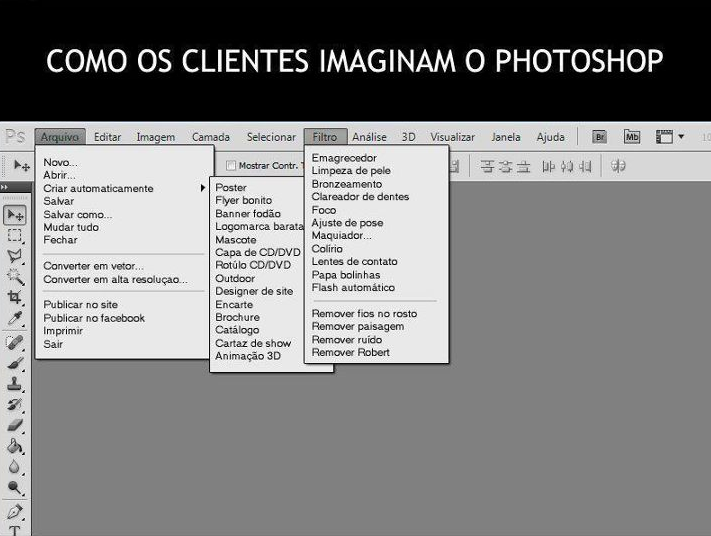
Task: Select the Crop tool
Action: tap(15, 297)
